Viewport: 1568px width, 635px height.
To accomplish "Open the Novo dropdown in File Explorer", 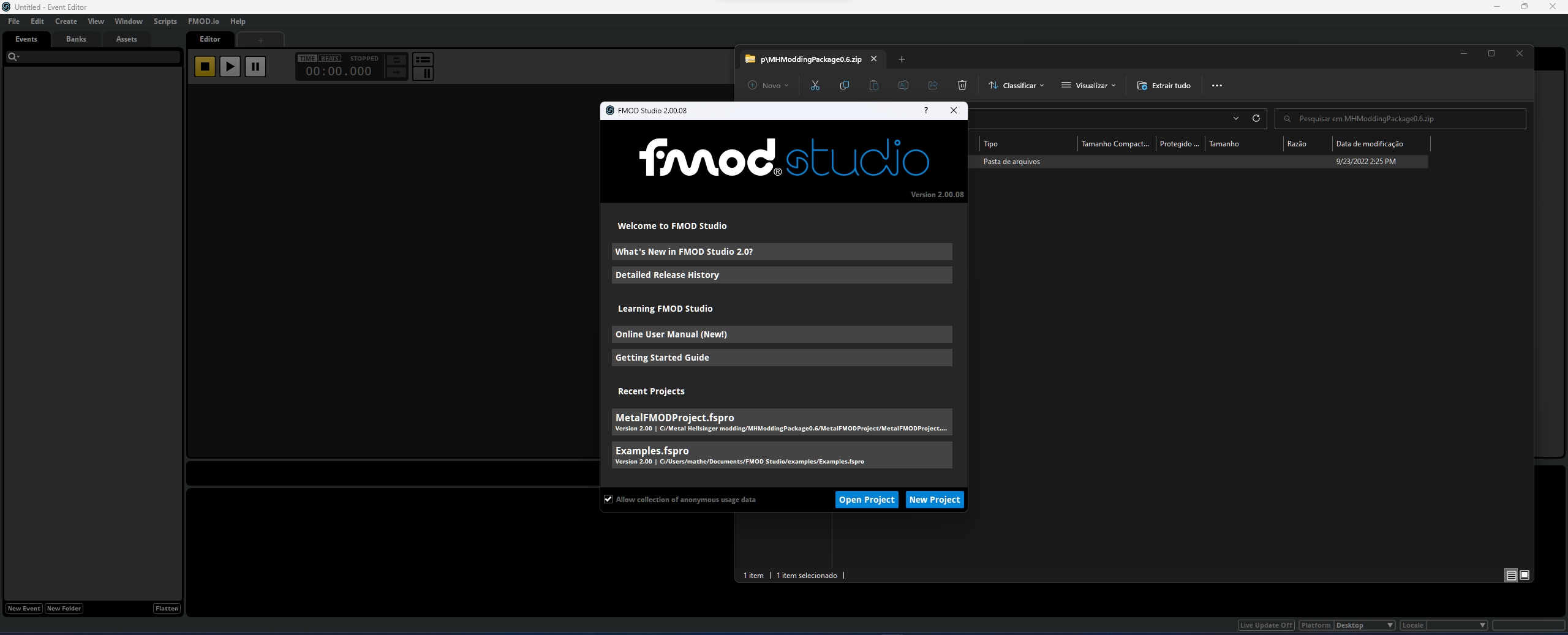I will click(x=769, y=86).
